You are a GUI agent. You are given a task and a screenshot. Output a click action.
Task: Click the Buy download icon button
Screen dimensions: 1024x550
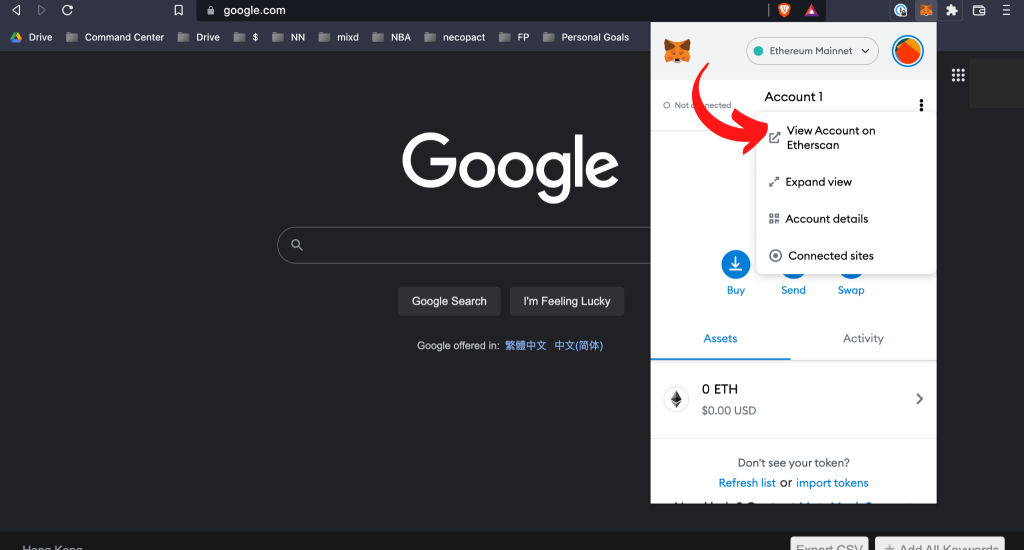(x=736, y=264)
